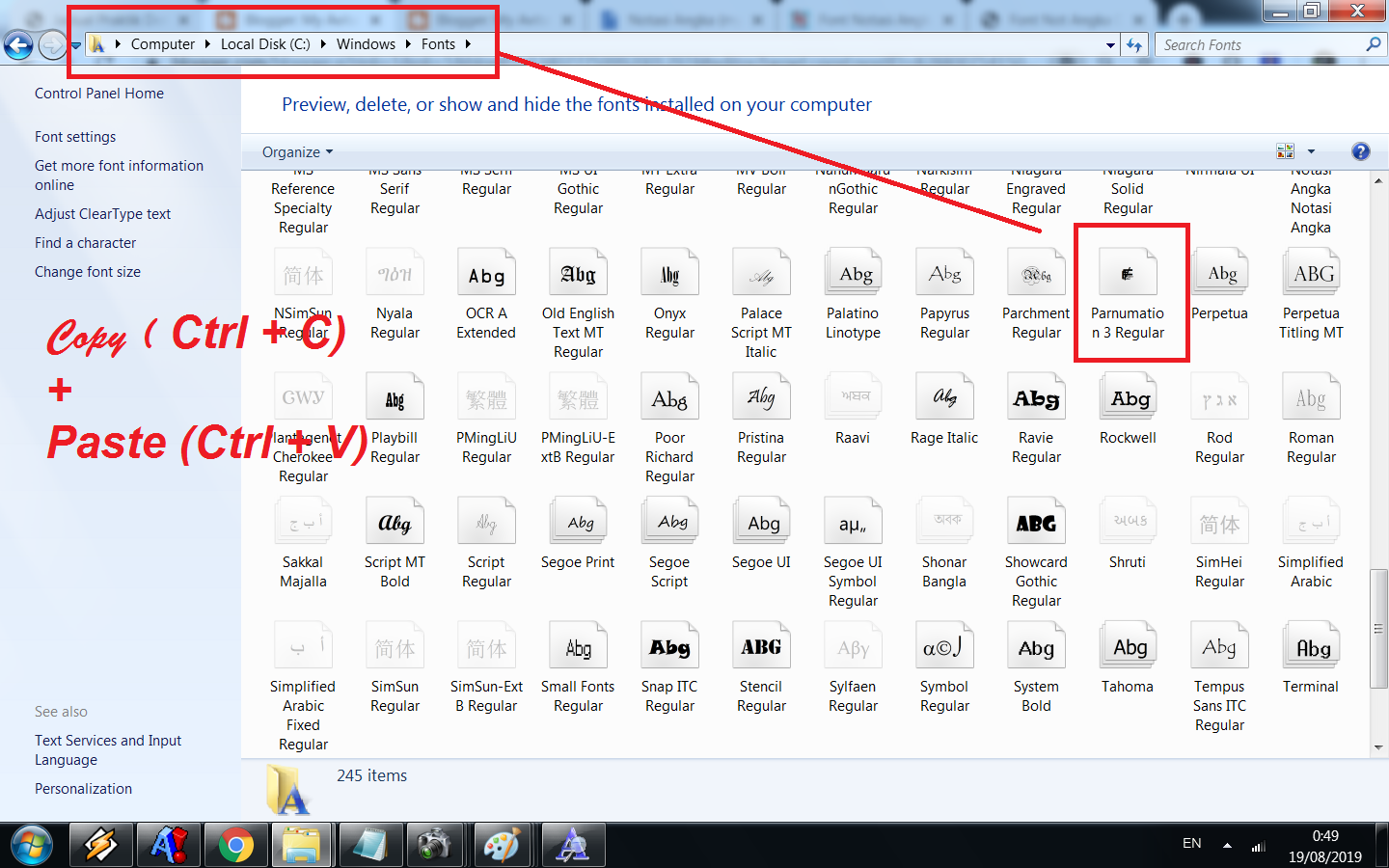Expand the address bar history dropdown

pyautogui.click(x=1110, y=44)
